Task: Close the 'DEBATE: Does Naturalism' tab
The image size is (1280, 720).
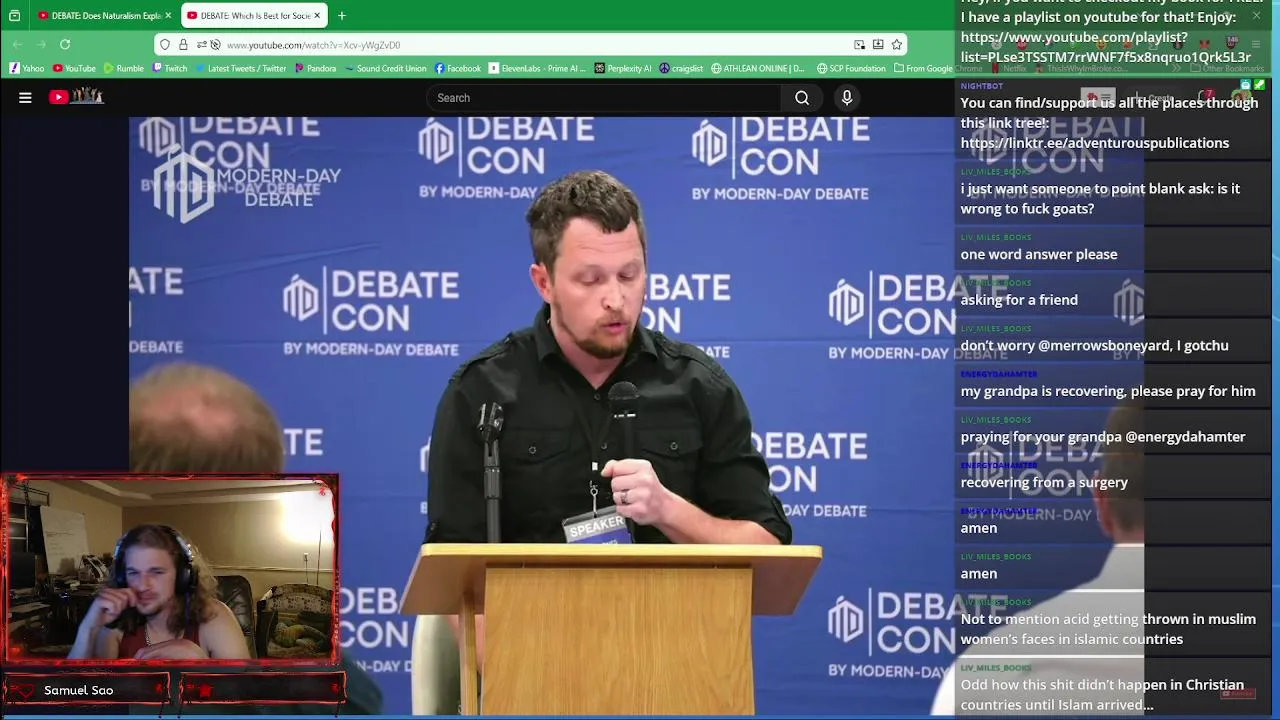Action: pyautogui.click(x=168, y=16)
